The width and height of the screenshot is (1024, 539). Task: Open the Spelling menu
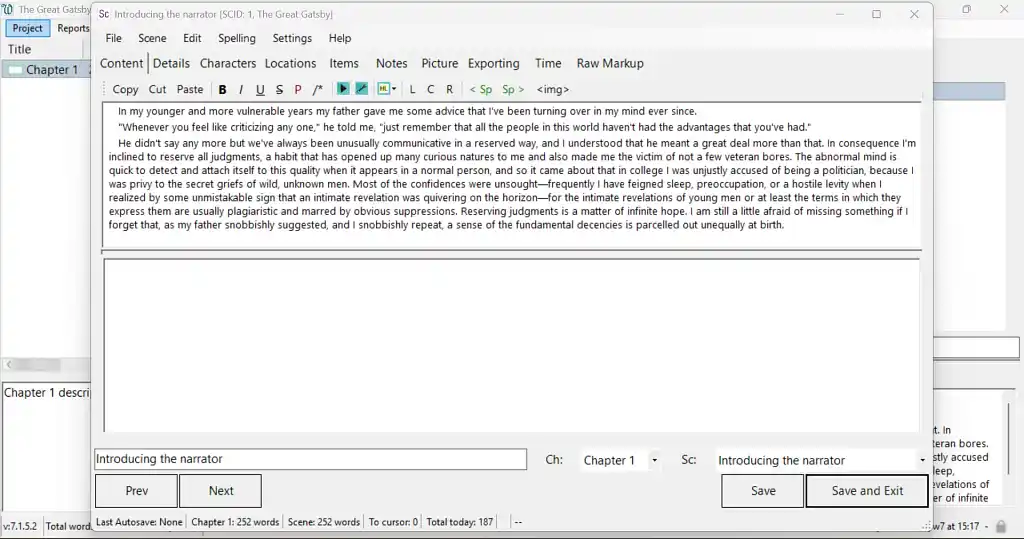point(237,38)
